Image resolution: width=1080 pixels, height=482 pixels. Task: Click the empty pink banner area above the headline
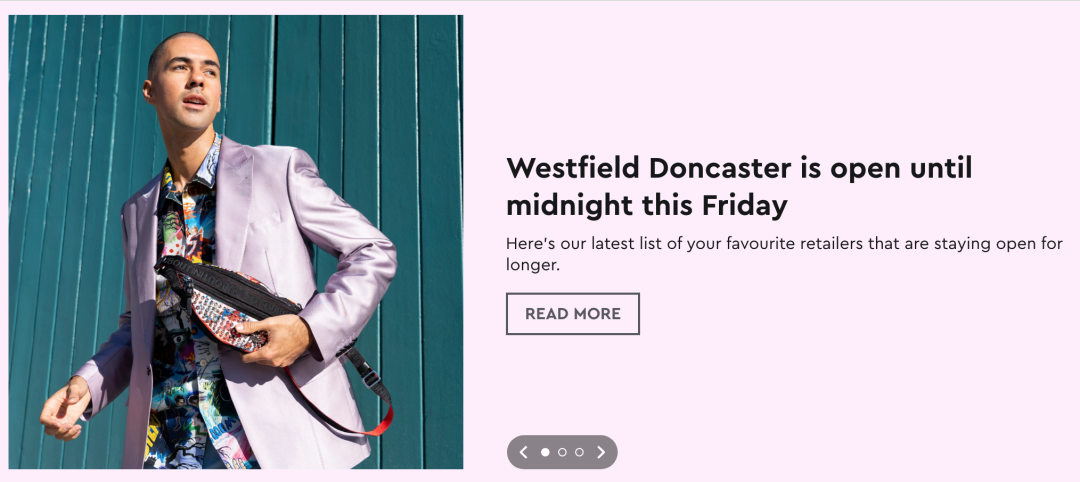tap(771, 76)
